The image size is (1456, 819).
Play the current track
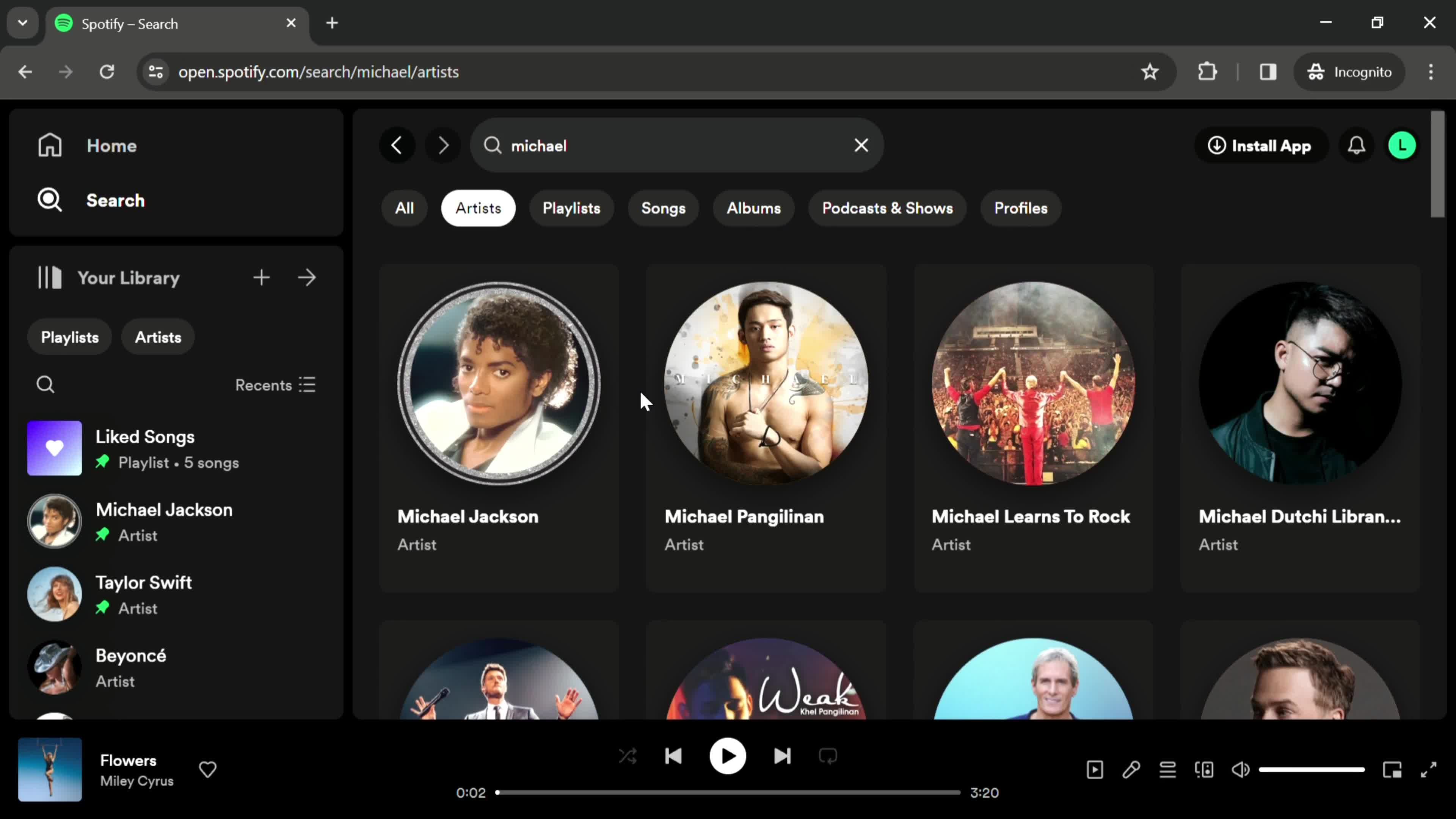728,756
